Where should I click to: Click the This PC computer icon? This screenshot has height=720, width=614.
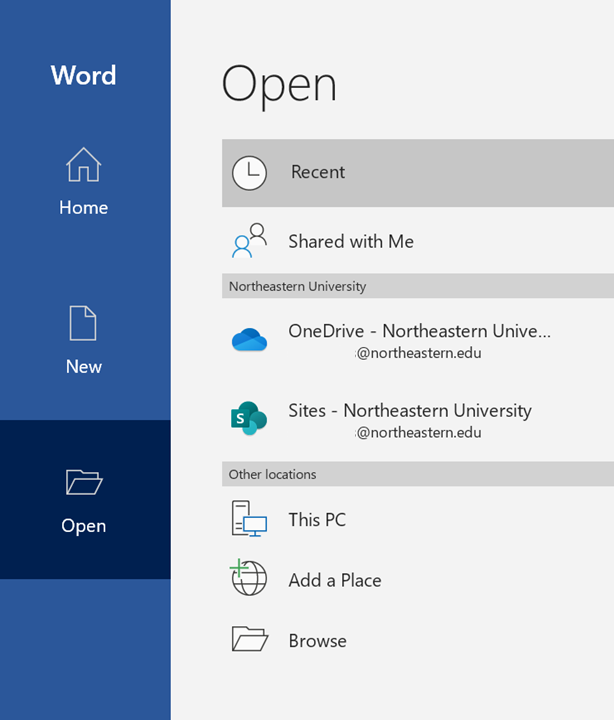(249, 519)
